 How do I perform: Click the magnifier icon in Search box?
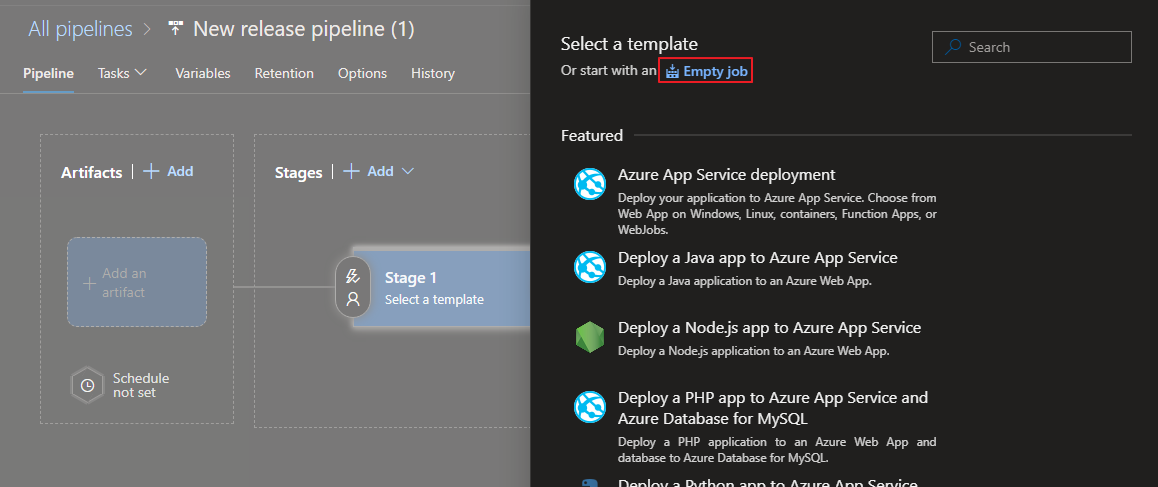(x=953, y=47)
